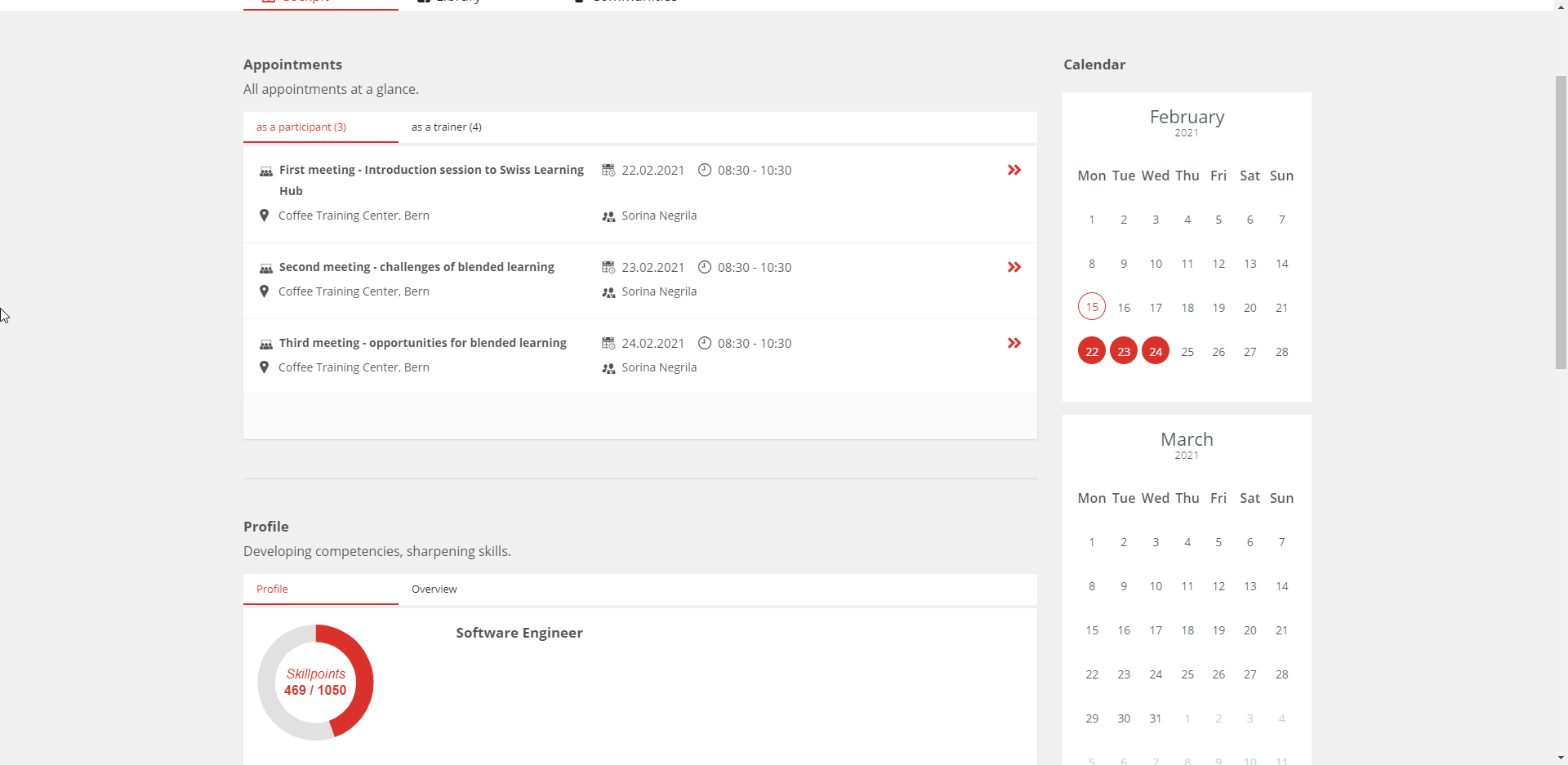
Task: Click the Skillpoints 469 / 1050 progress ring
Action: point(315,683)
